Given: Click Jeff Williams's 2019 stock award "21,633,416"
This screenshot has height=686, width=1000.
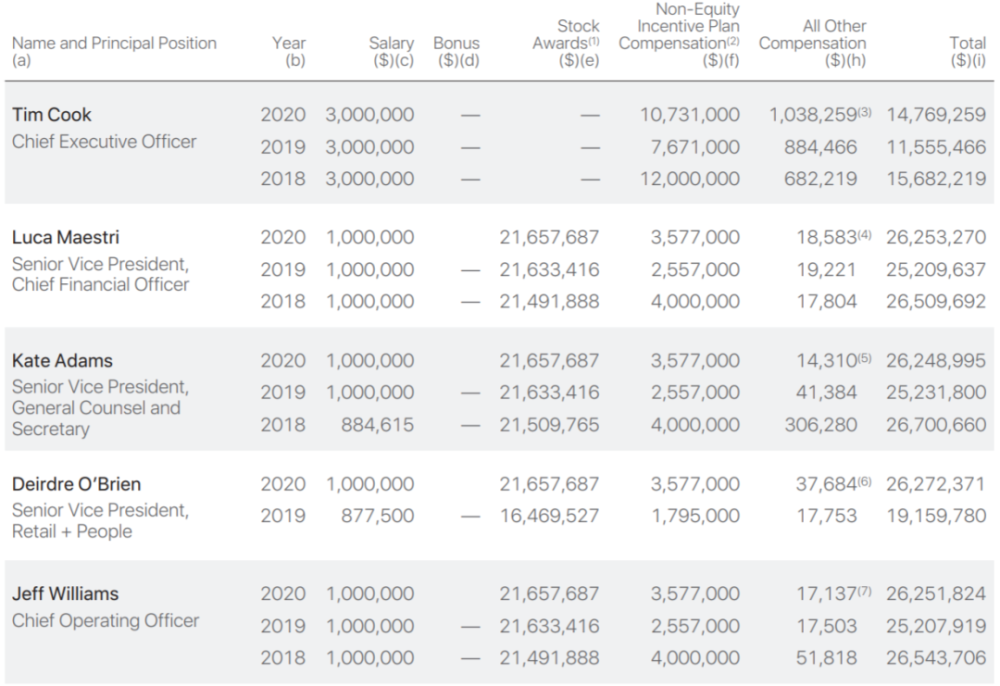Looking at the screenshot, I should point(549,626).
